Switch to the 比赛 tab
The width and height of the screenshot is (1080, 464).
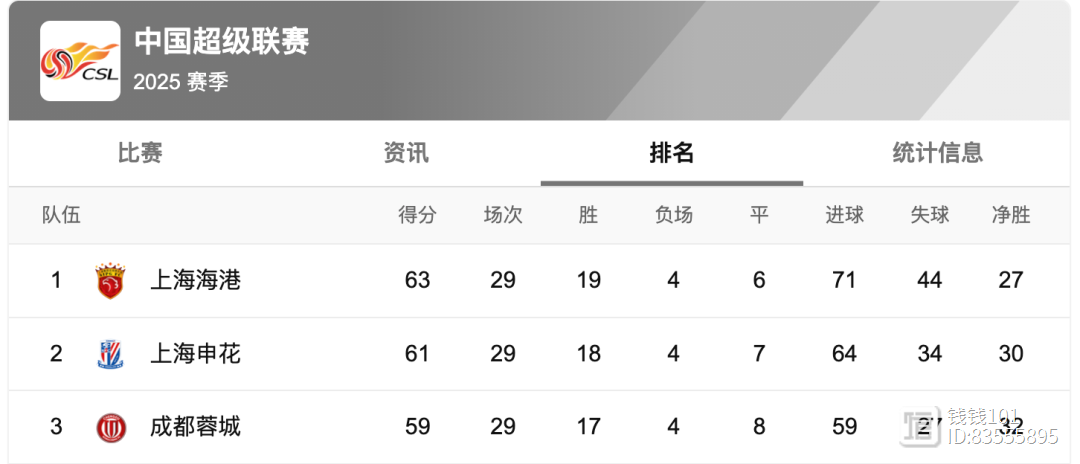pyautogui.click(x=140, y=153)
